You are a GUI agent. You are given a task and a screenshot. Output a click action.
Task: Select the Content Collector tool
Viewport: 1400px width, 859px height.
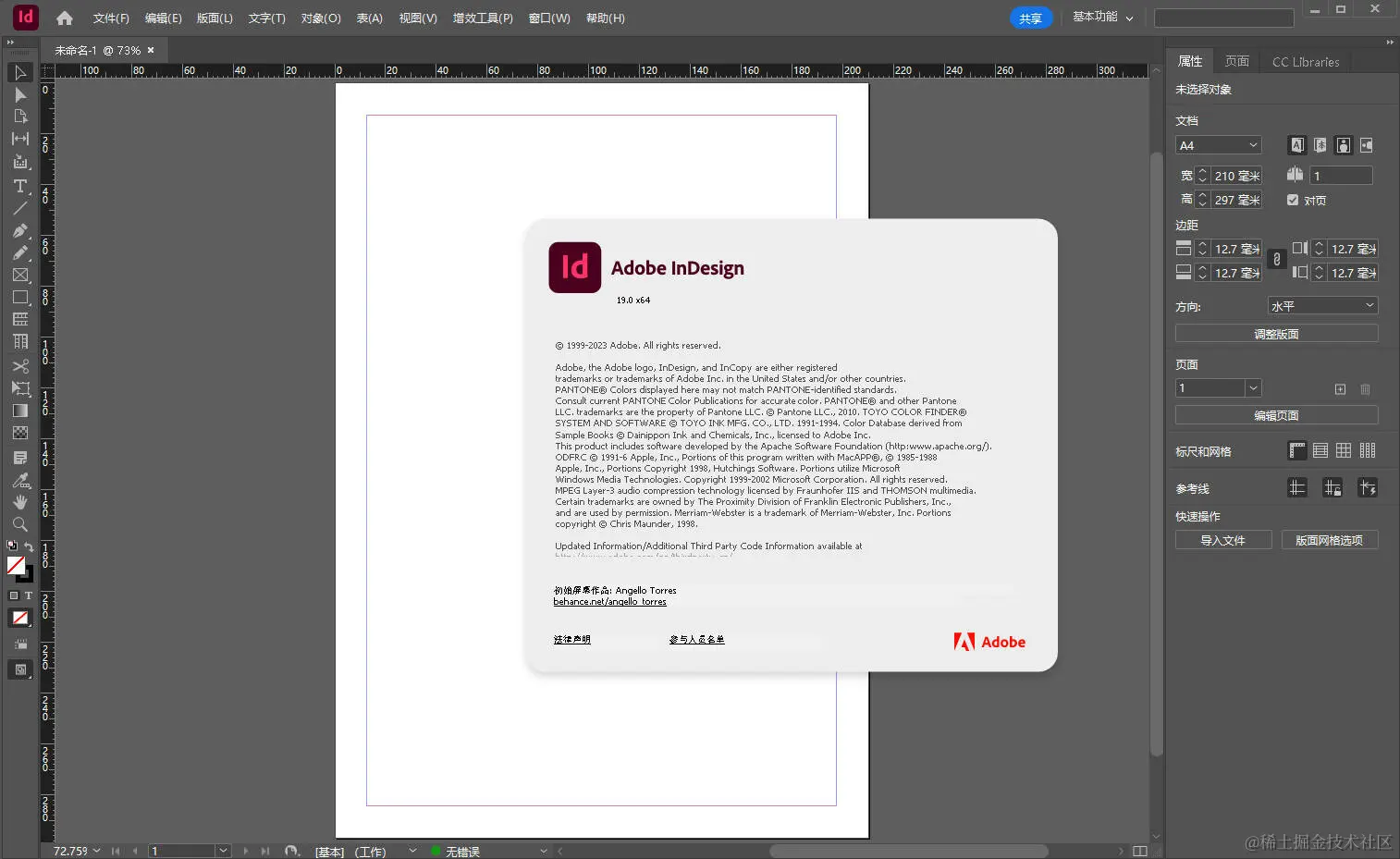pos(20,162)
